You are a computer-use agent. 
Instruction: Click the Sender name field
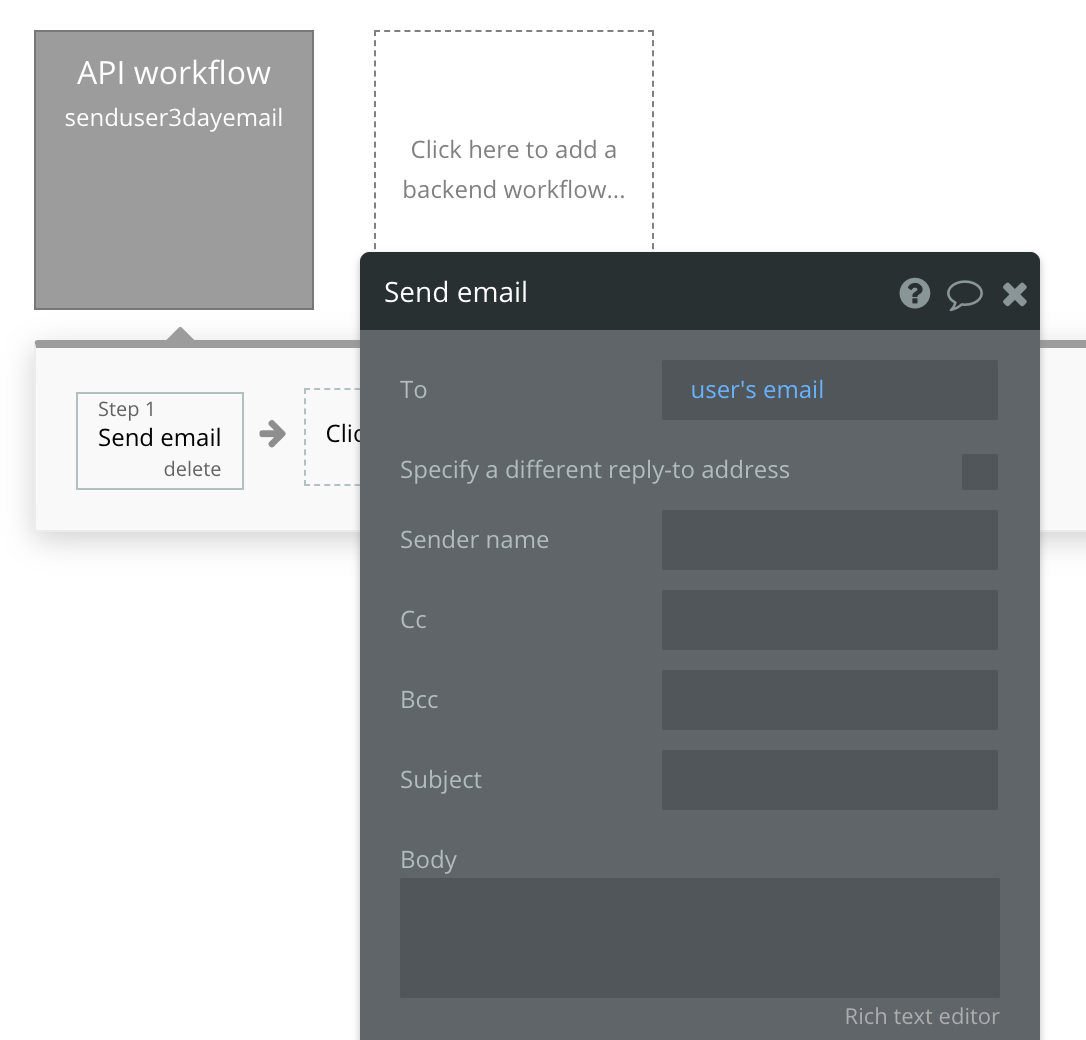coord(830,540)
